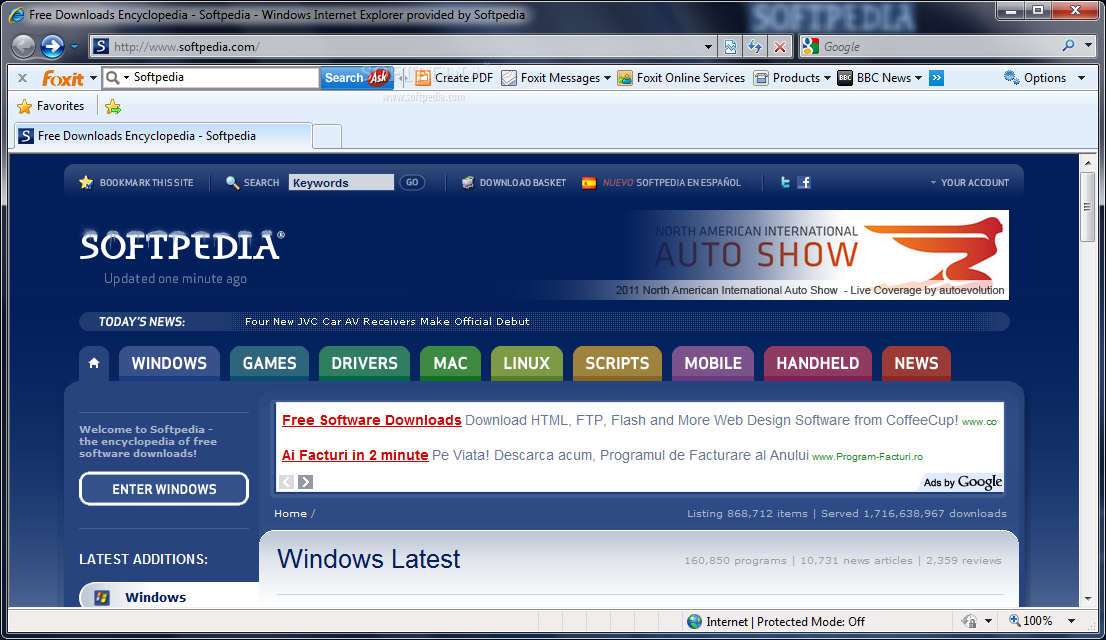Refresh the page with the refresh icon
The width and height of the screenshot is (1106, 640).
(x=755, y=47)
